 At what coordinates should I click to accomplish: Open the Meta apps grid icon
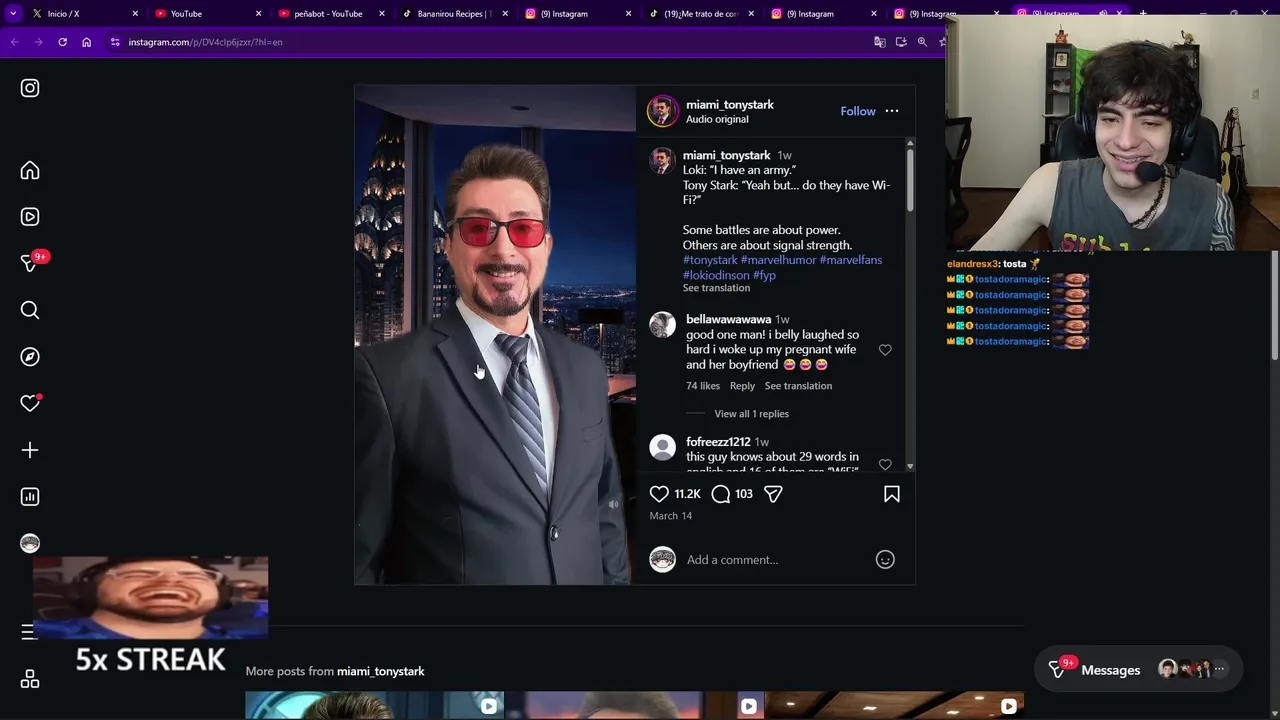click(x=30, y=680)
